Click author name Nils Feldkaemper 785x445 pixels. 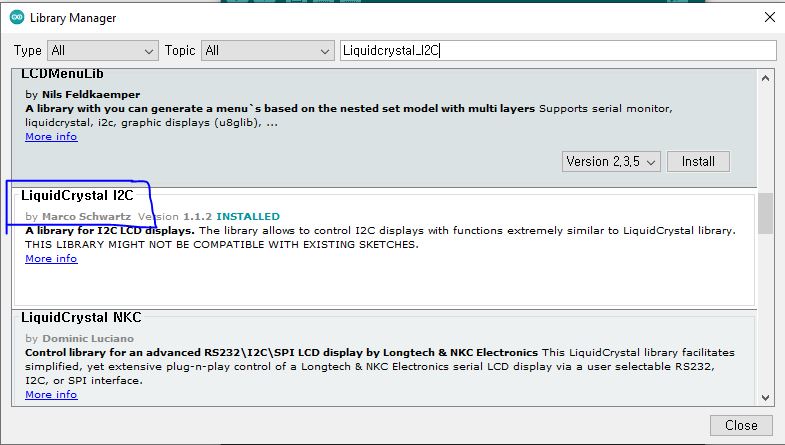[x=91, y=95]
